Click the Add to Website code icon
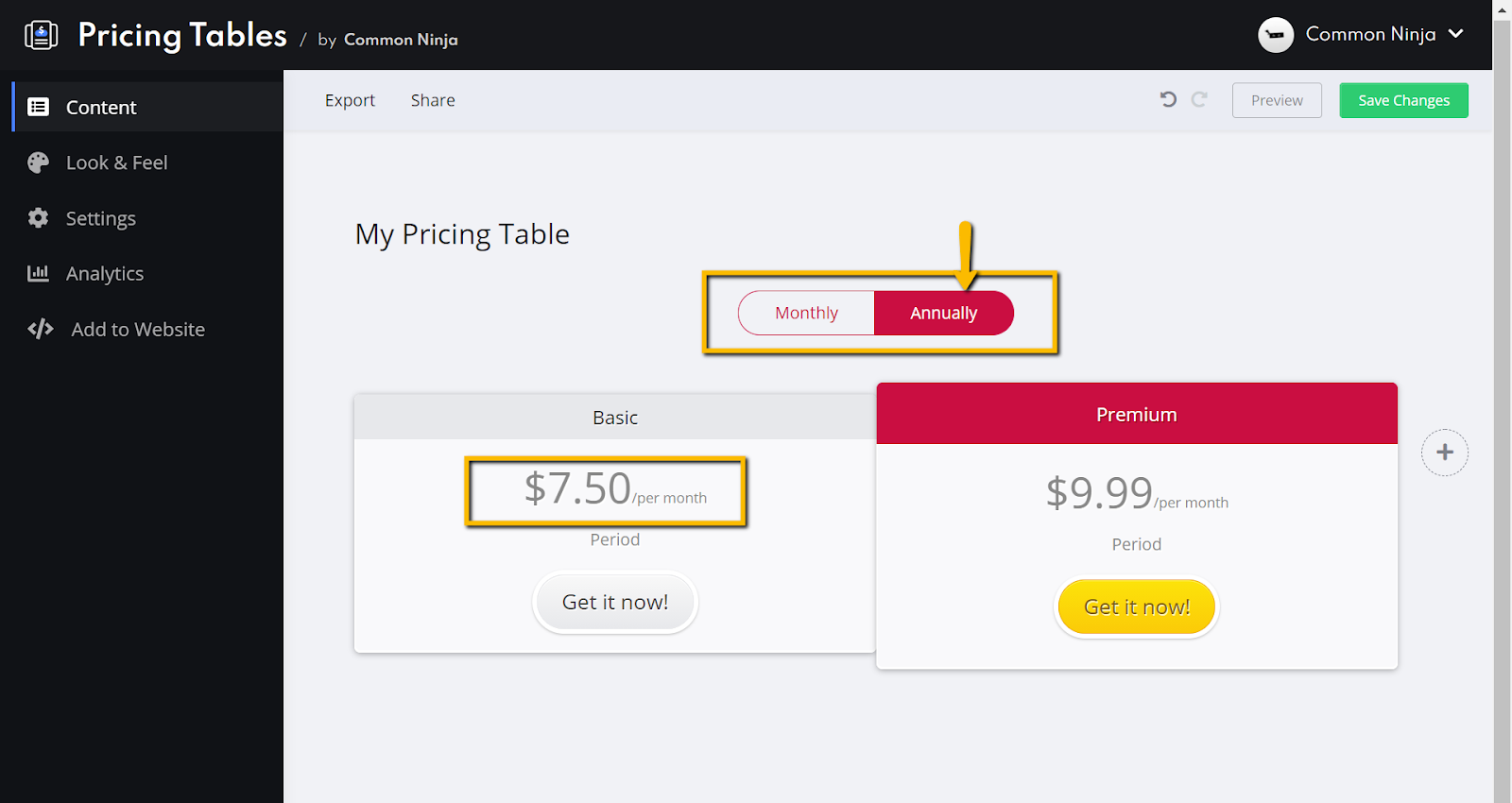Screen dimensions: 1512x803 (x=41, y=329)
